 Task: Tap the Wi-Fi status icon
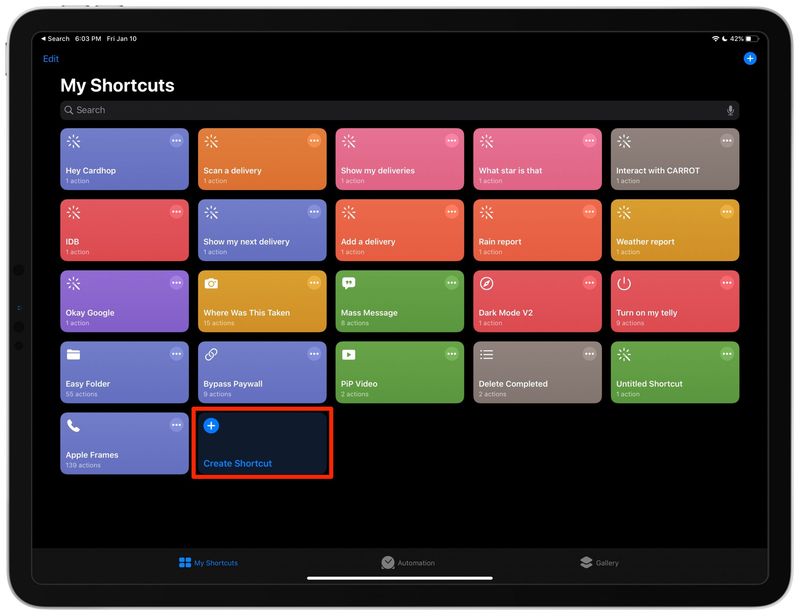(x=715, y=39)
